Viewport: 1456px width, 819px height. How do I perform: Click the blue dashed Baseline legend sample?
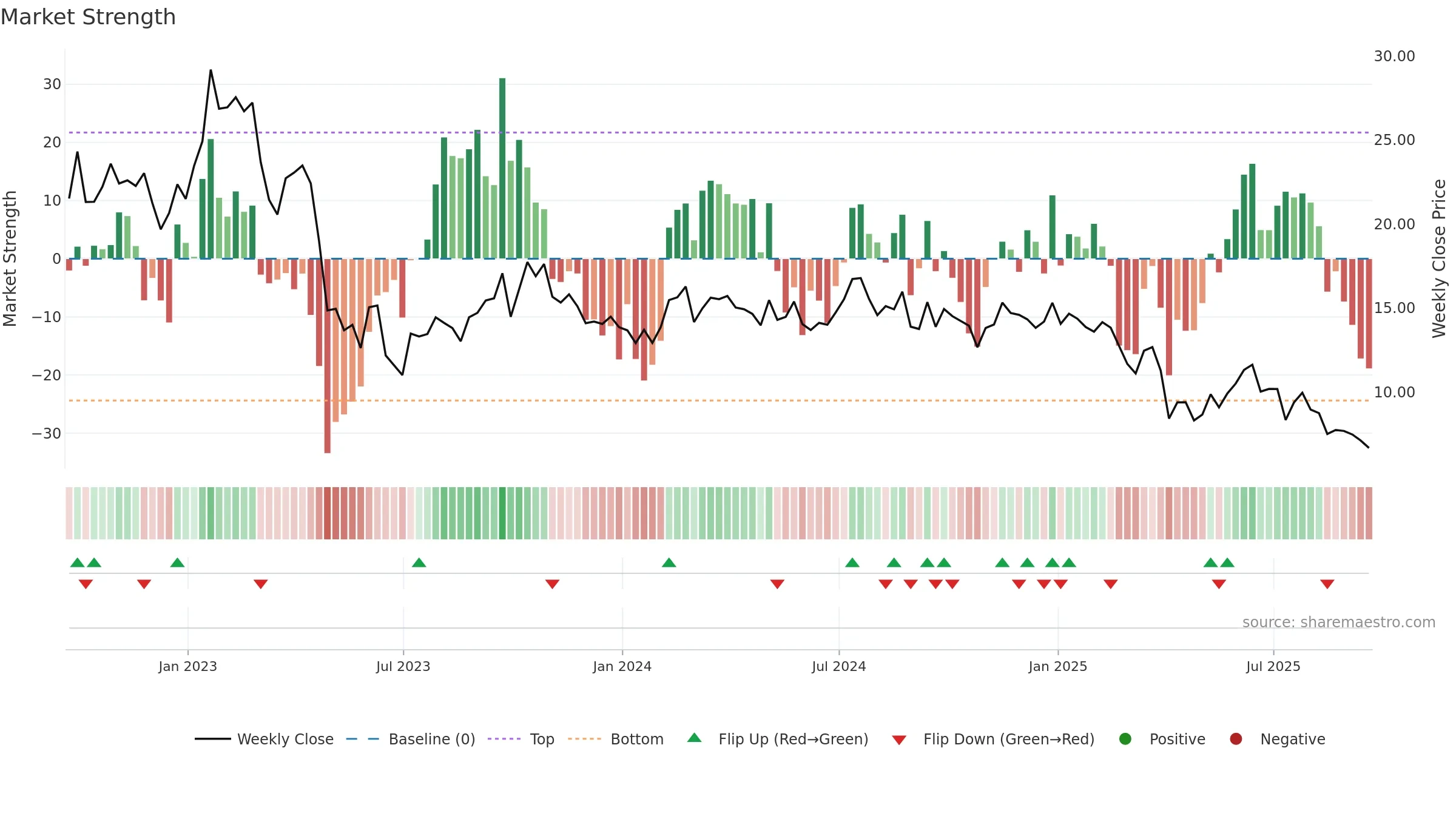coord(362,739)
